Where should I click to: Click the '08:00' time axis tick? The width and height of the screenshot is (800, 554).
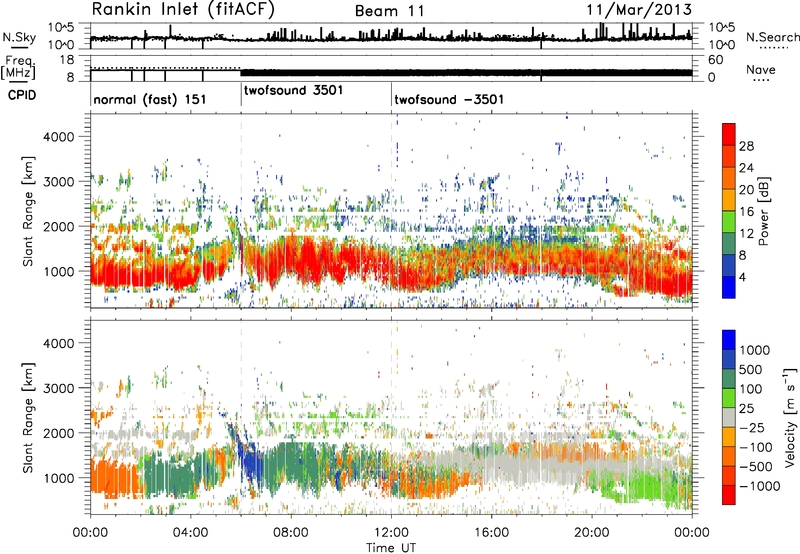coord(291,533)
